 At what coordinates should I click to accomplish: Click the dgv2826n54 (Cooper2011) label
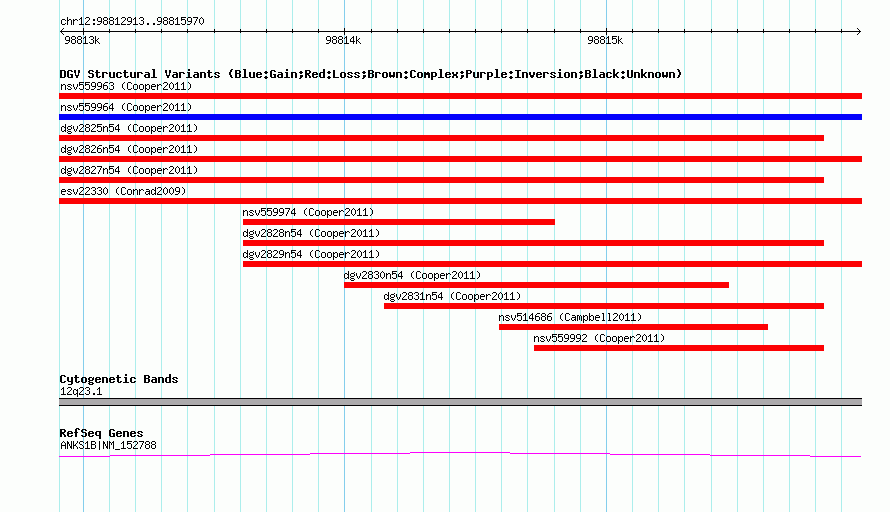pos(129,149)
